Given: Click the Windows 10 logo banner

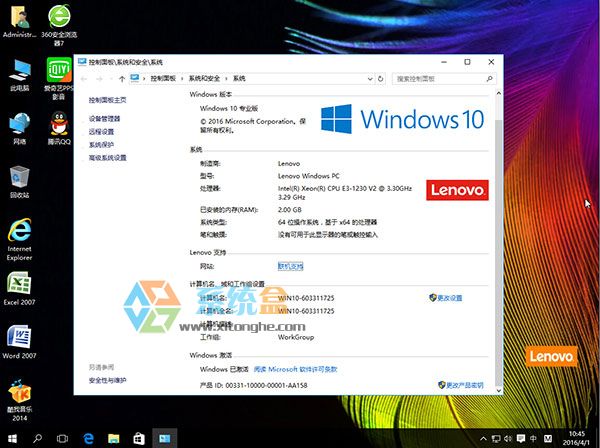Looking at the screenshot, I should [x=403, y=119].
